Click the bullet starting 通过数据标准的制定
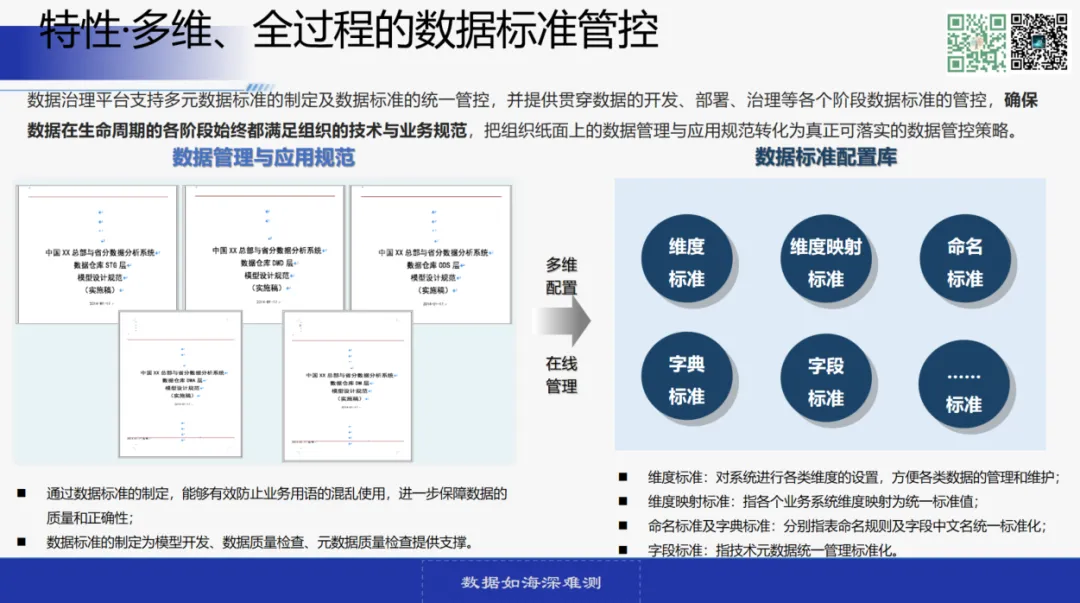 point(277,505)
